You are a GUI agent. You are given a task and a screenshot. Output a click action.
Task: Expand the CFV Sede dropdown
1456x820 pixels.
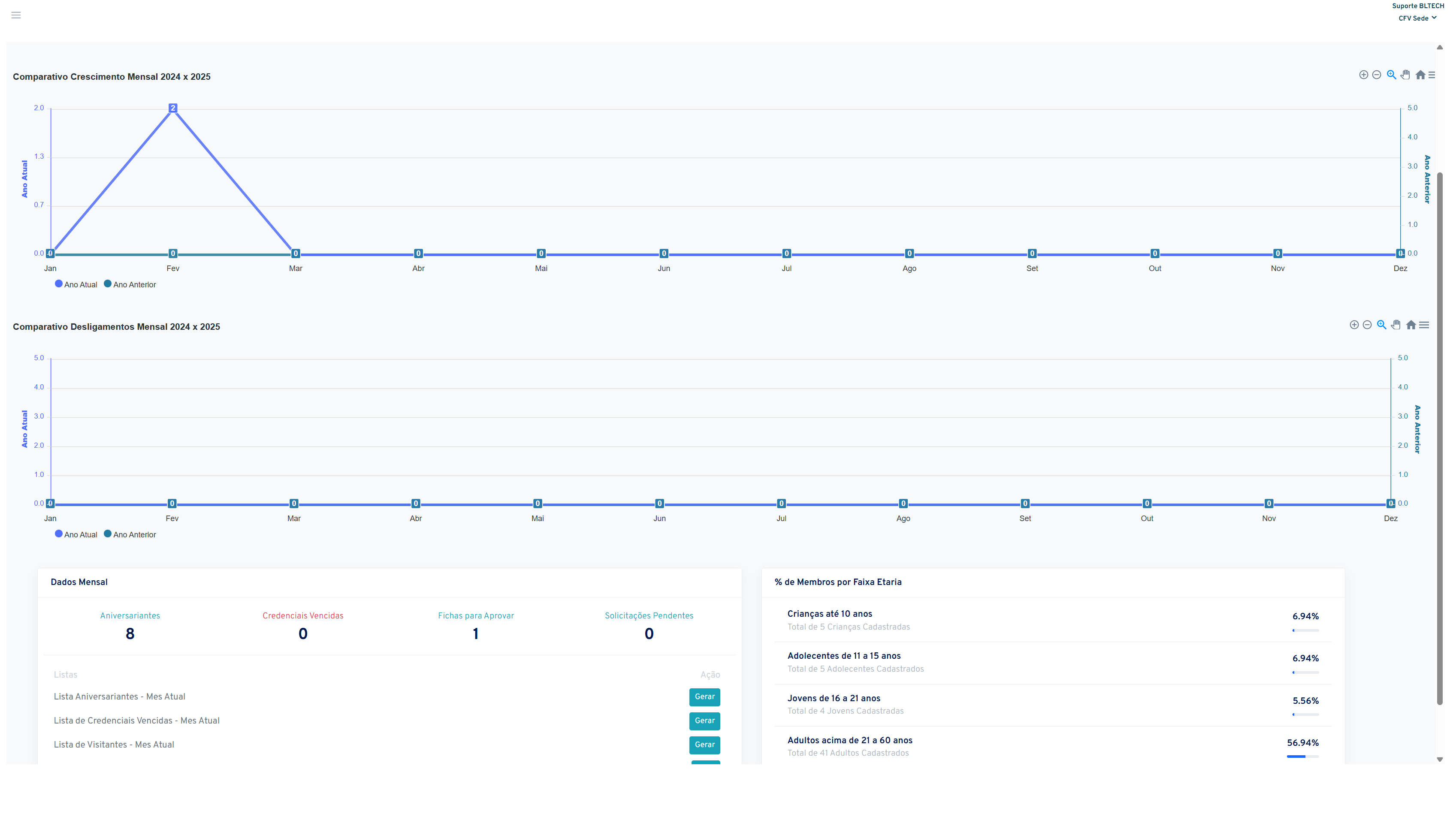[1417, 18]
